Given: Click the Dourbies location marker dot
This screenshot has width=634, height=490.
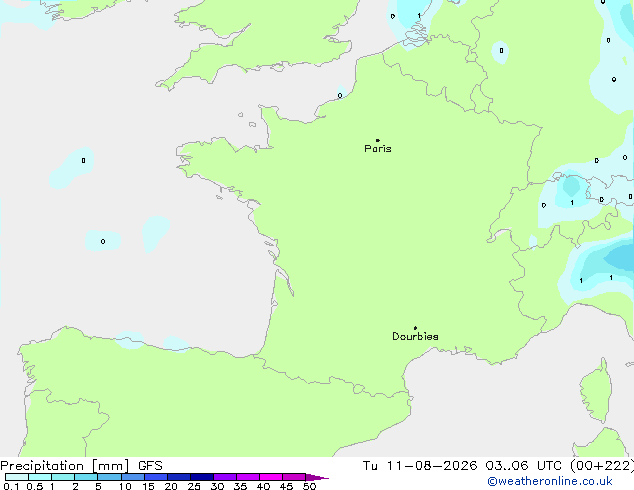Looking at the screenshot, I should [415, 328].
